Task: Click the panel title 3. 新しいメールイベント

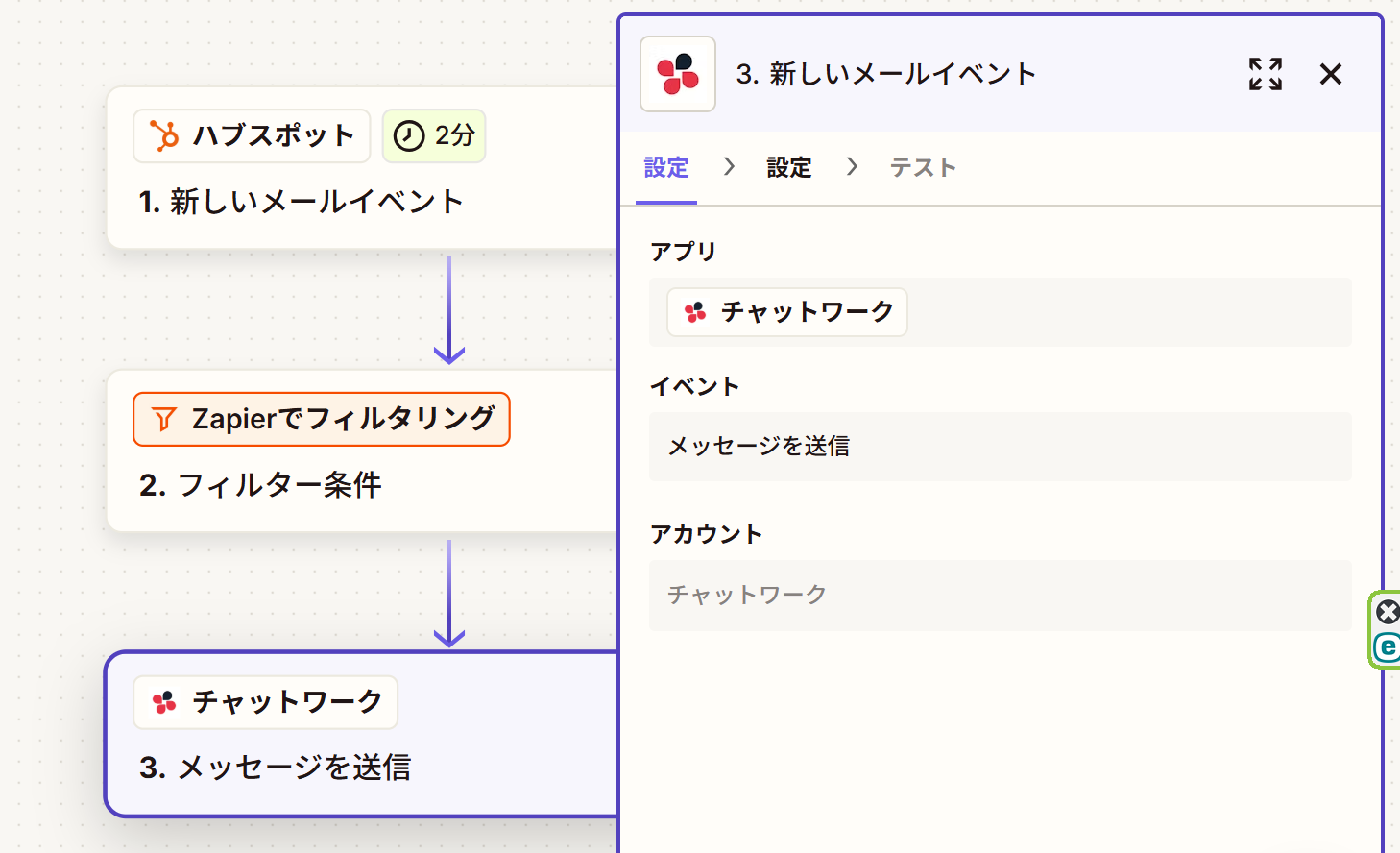Action: [886, 74]
